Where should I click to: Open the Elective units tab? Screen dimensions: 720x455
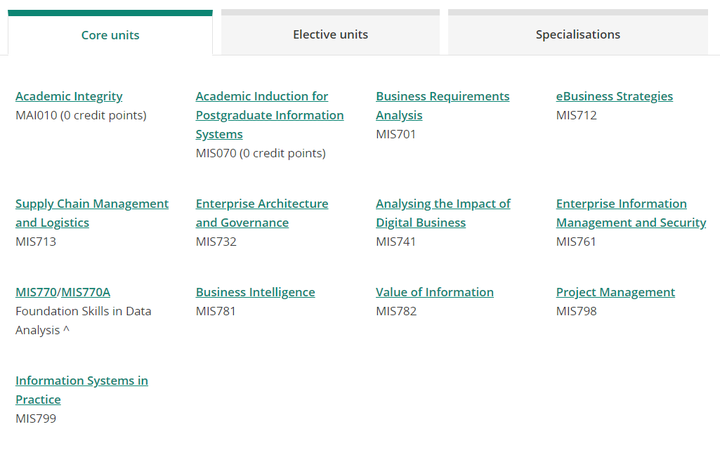pos(331,34)
